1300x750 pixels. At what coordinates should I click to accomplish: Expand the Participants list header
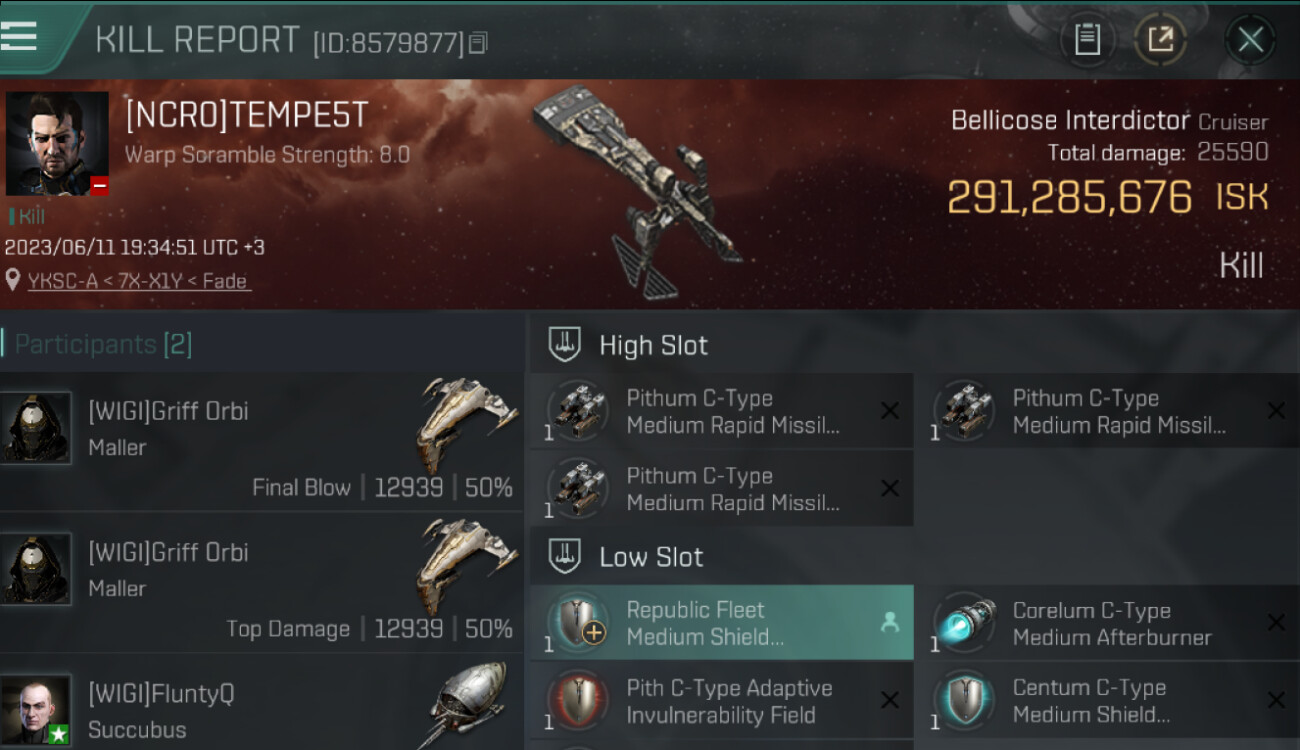click(103, 345)
